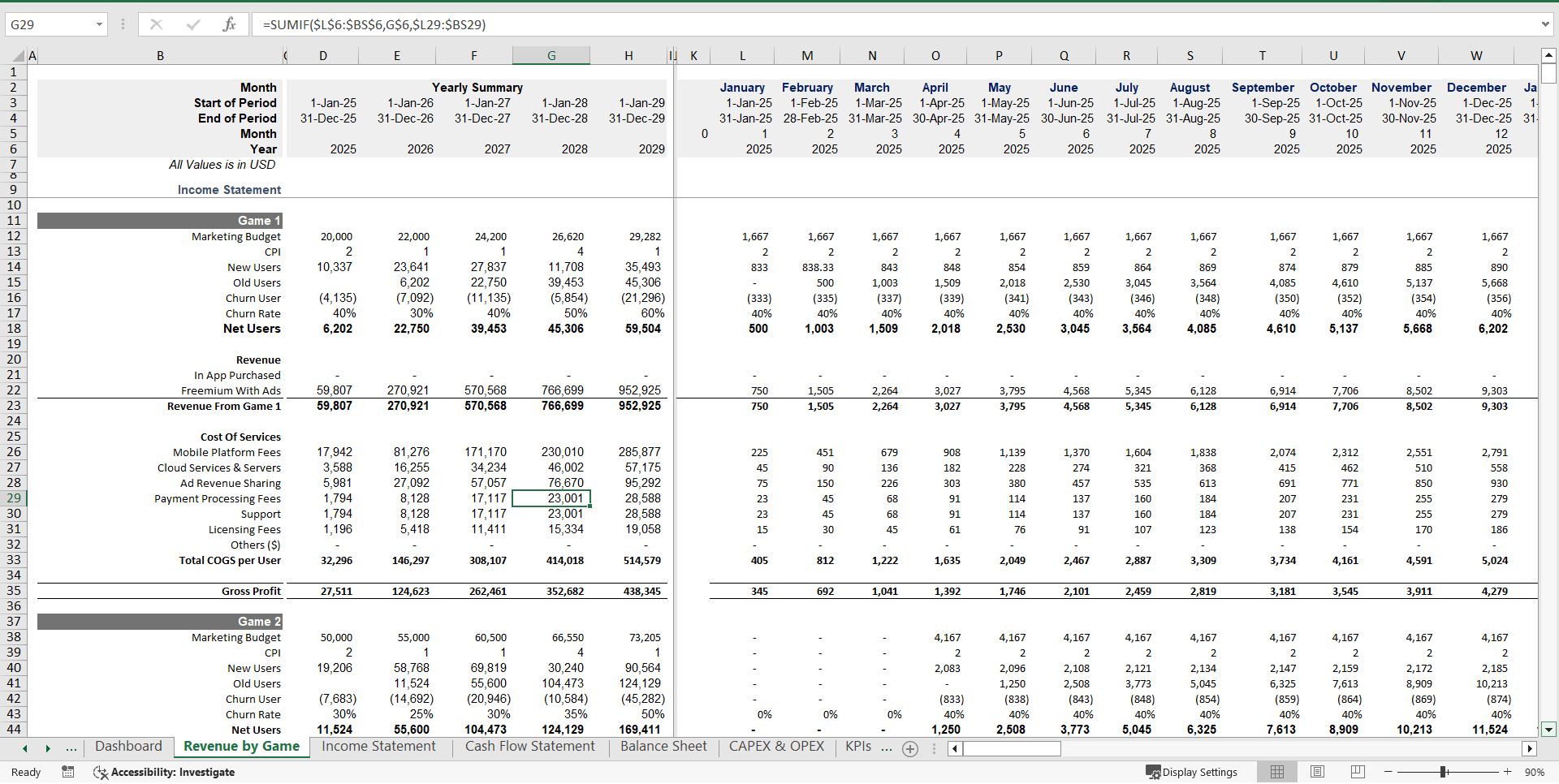The width and height of the screenshot is (1559, 784).
Task: Click Ready status bar indicator
Action: point(26,772)
